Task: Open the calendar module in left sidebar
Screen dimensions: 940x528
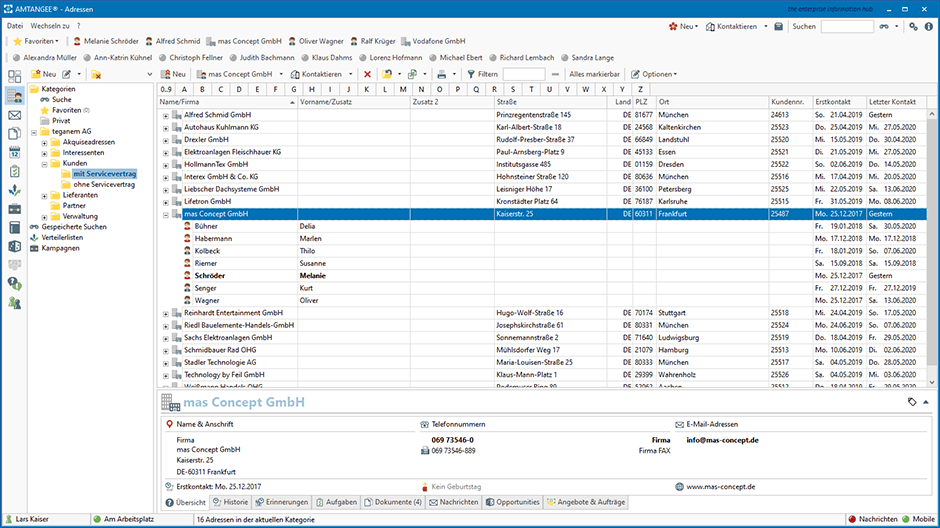Action: 15,152
